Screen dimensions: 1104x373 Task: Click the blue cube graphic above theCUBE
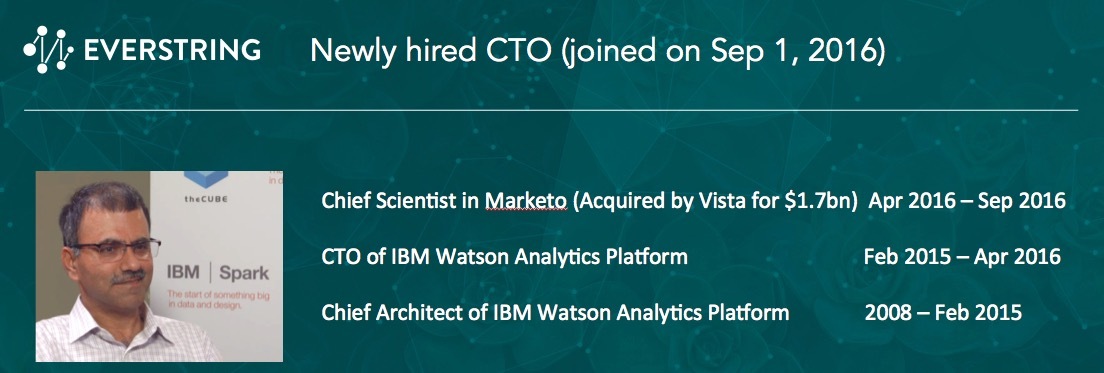(x=206, y=180)
